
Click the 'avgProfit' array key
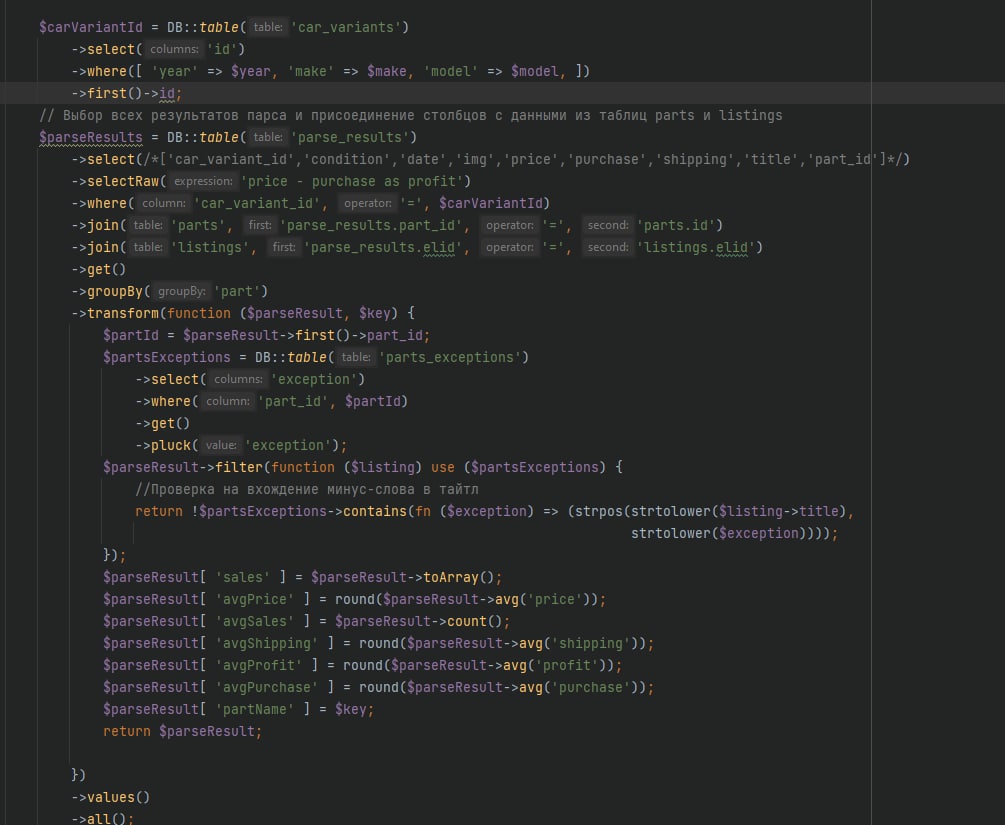point(259,665)
